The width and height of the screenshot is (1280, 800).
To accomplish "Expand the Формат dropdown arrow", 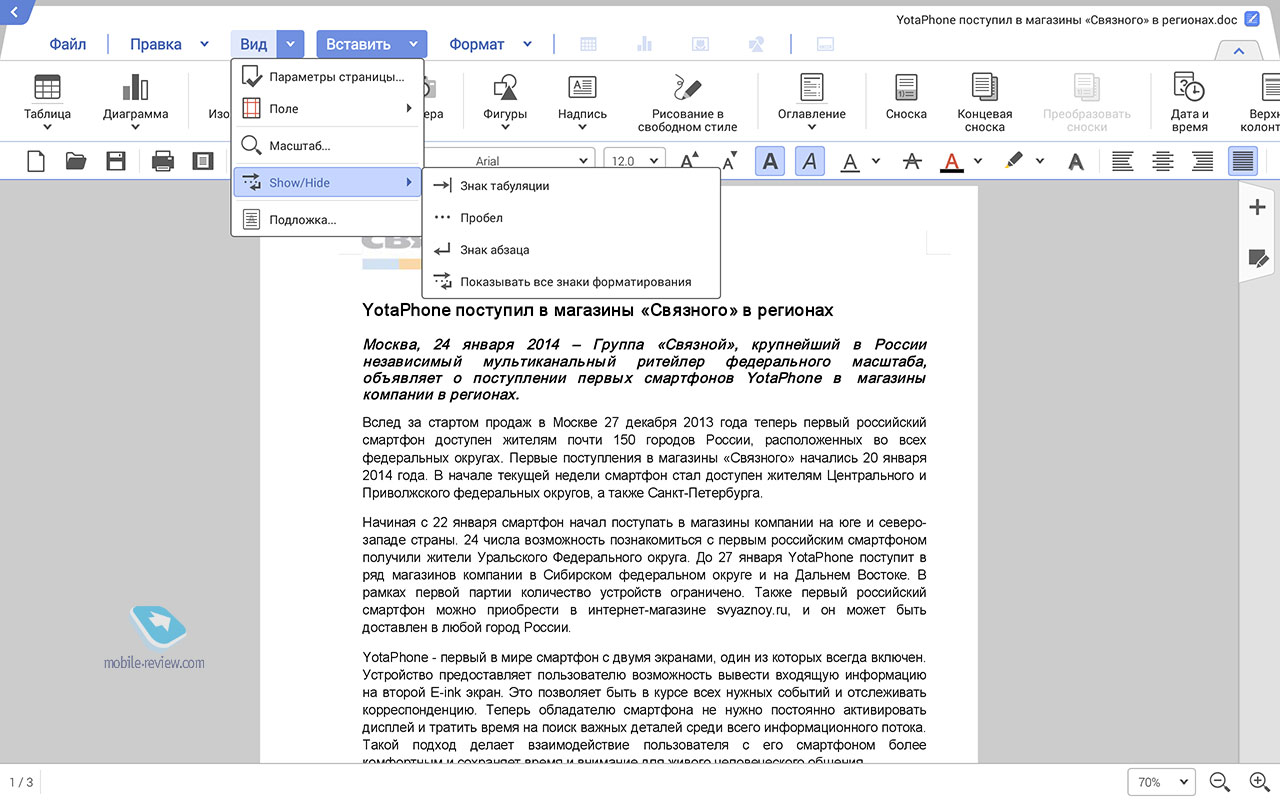I will [528, 44].
